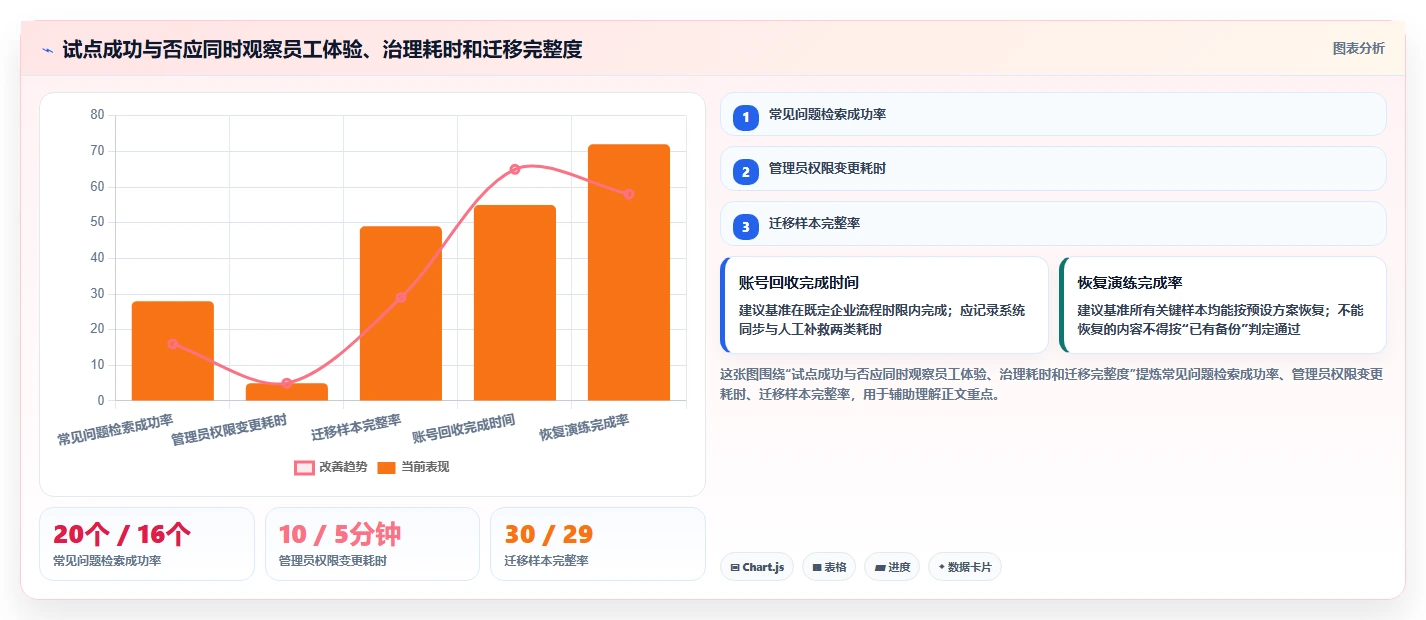The width and height of the screenshot is (1426, 620).
Task: Click the trend point on 迁移样本完整率 bar
Action: [401, 297]
